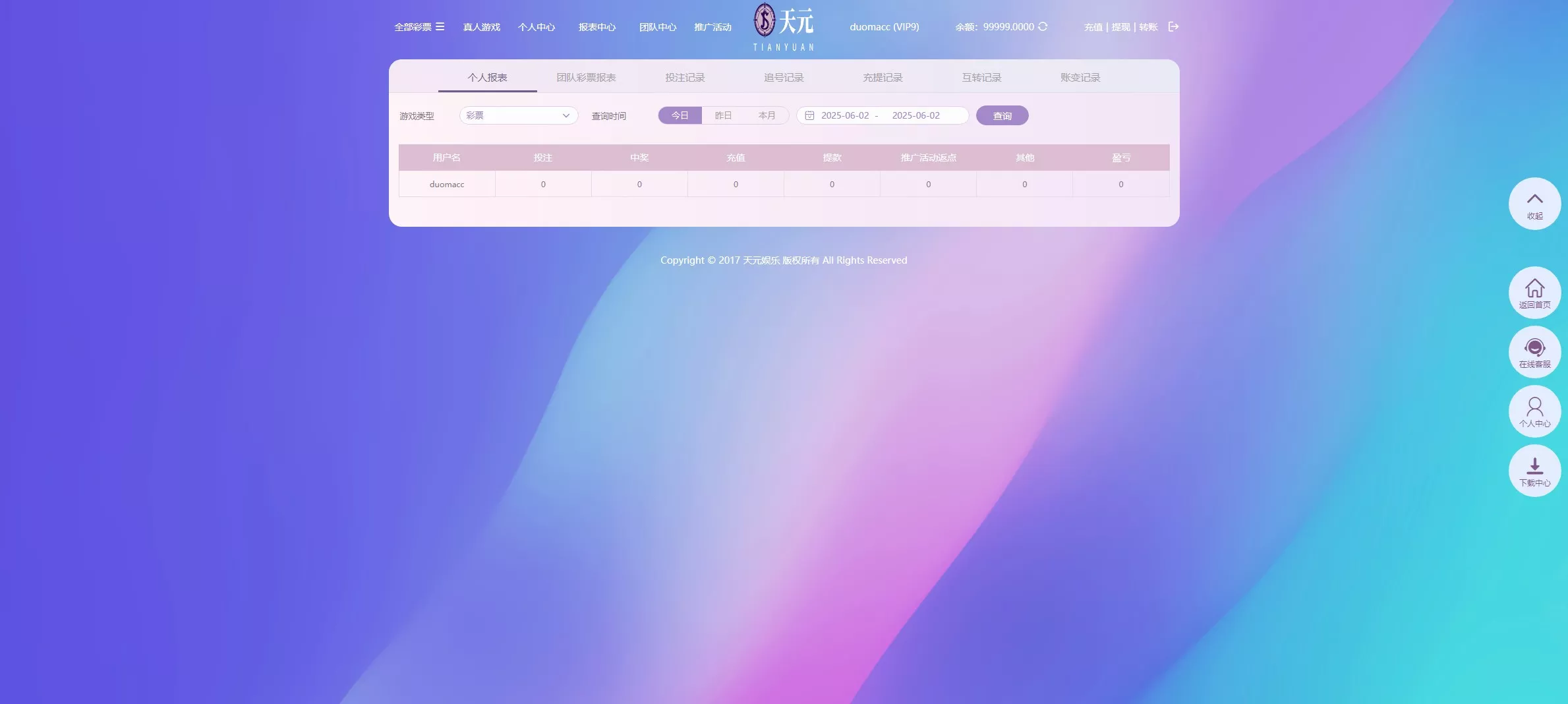
Task: Click the 查询 search button
Action: tap(1002, 115)
